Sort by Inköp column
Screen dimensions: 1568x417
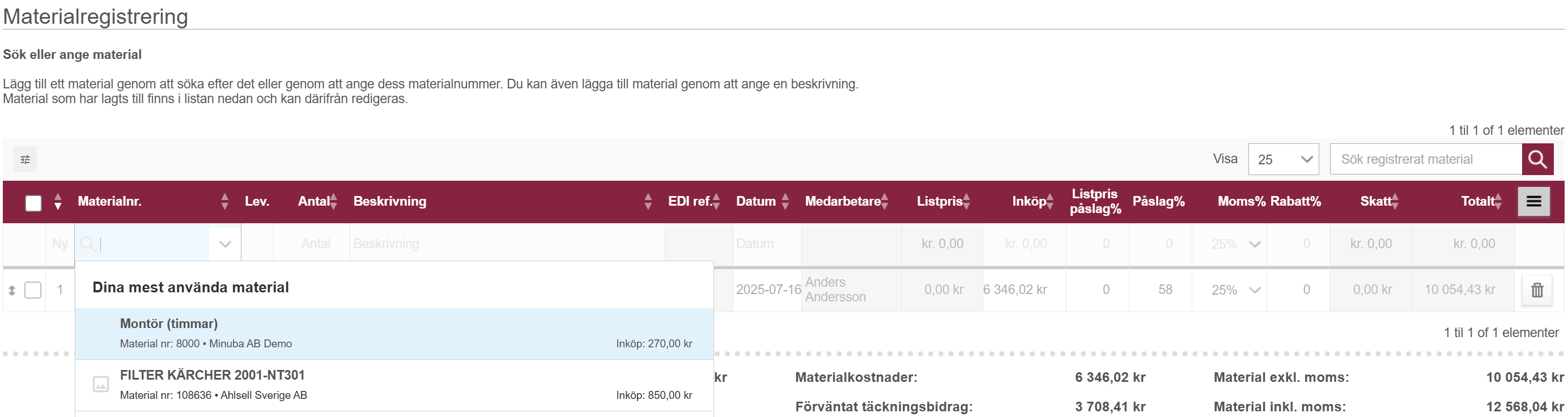(x=1050, y=202)
